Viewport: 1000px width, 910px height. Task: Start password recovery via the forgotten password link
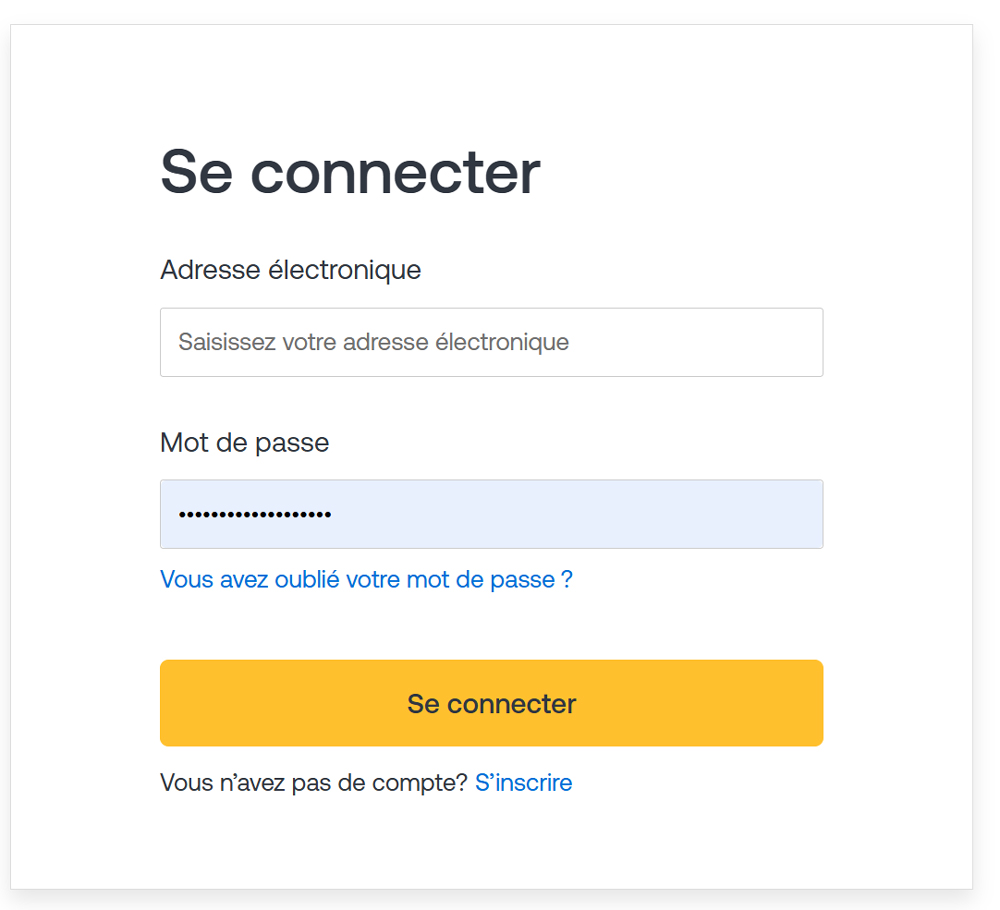(x=366, y=579)
